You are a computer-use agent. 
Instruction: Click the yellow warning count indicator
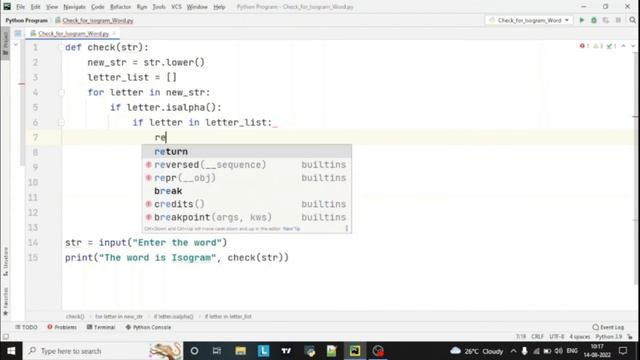pyautogui.click(x=598, y=46)
